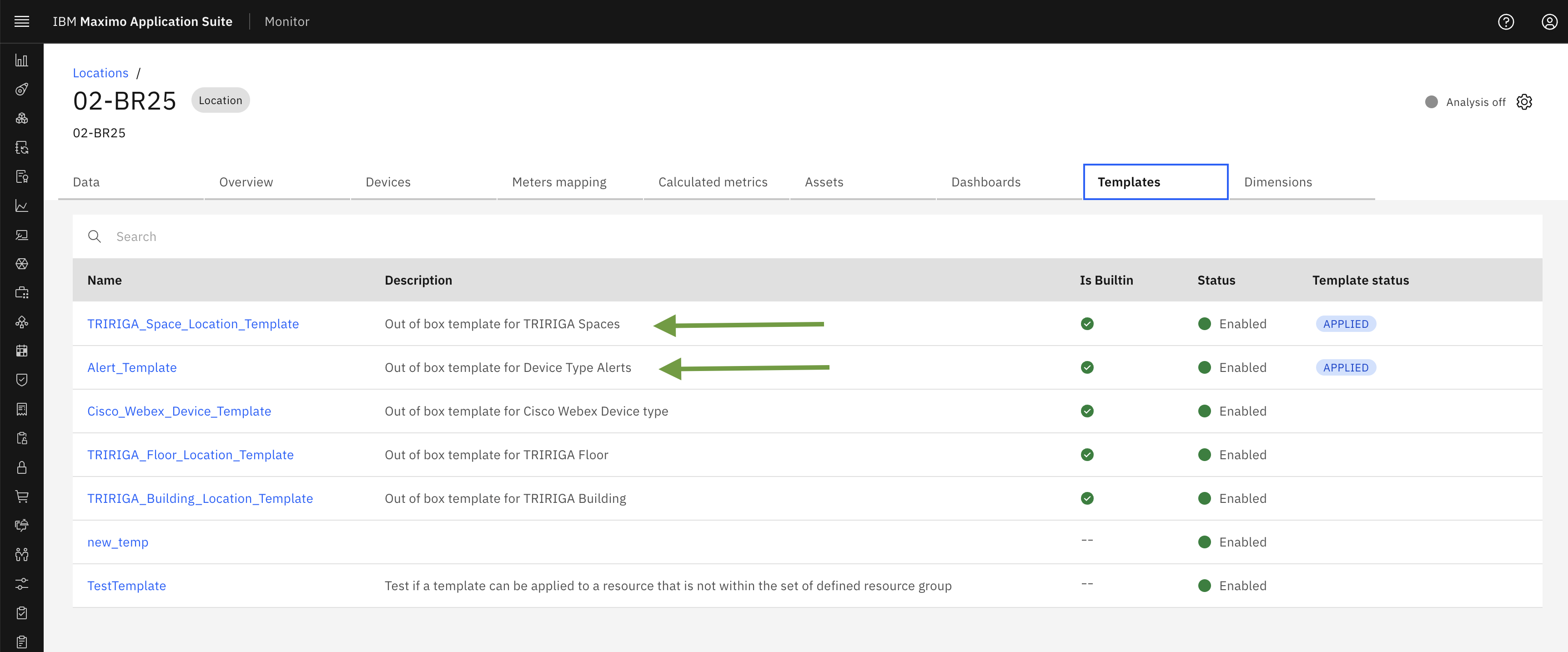This screenshot has width=1568, height=652.
Task: Switch to the Calculated metrics tab
Action: tap(716, 182)
